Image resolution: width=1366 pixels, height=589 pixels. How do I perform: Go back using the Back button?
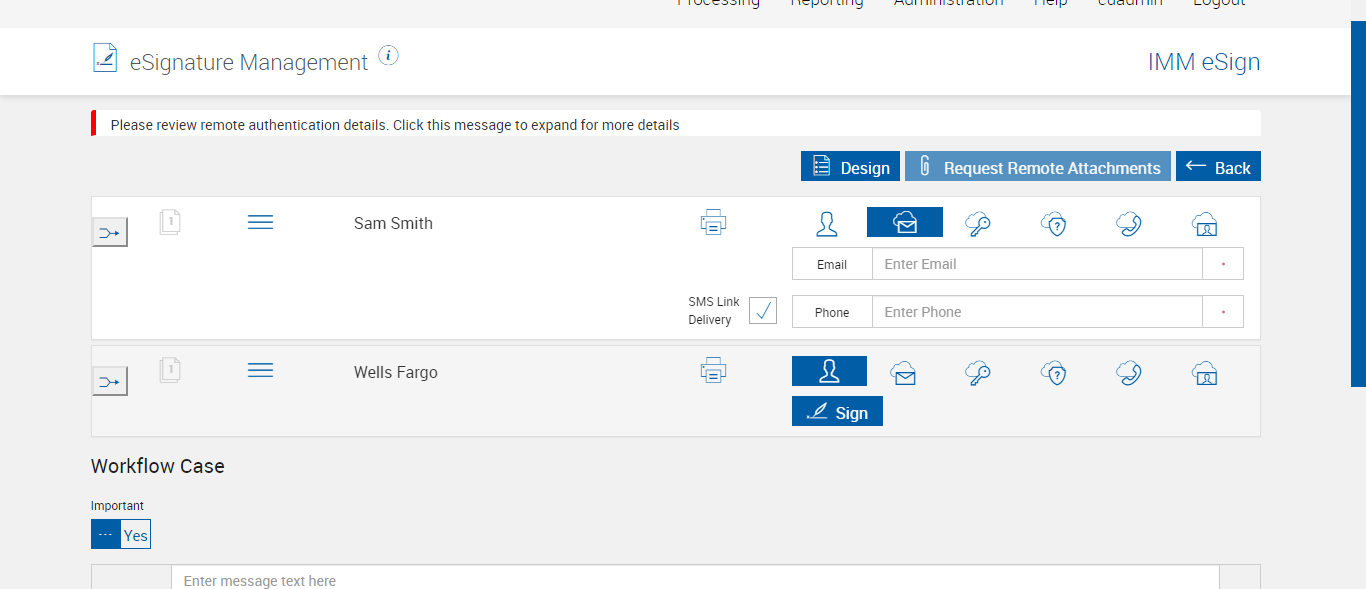pyautogui.click(x=1218, y=167)
